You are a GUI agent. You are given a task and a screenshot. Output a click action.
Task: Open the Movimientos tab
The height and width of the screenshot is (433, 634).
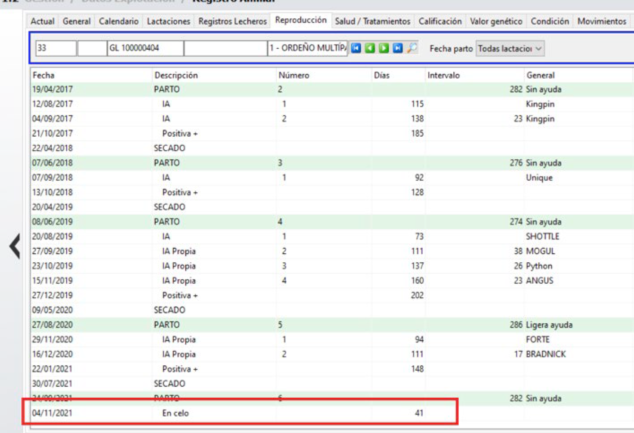602,21
